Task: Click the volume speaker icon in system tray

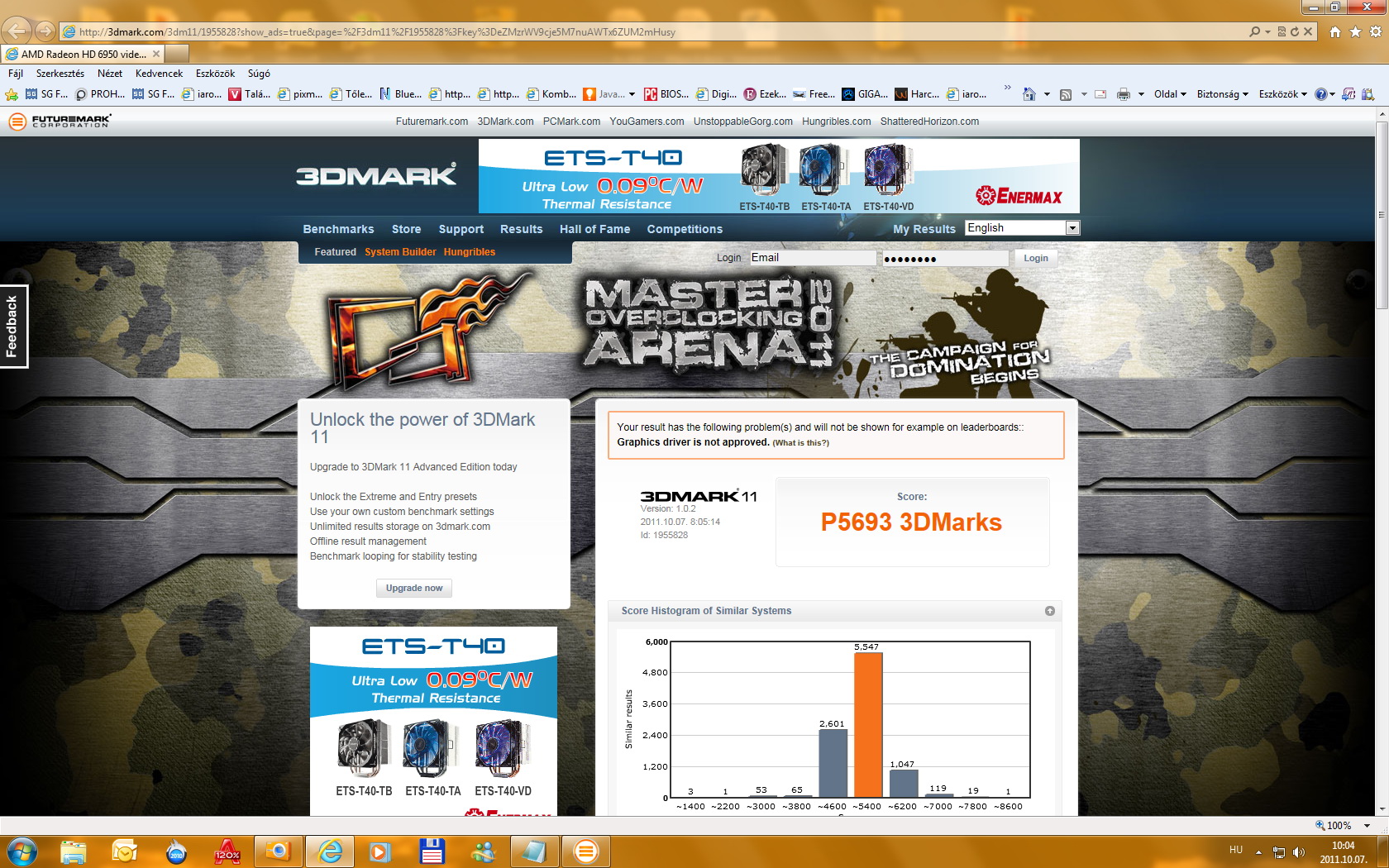Action: click(x=1299, y=851)
